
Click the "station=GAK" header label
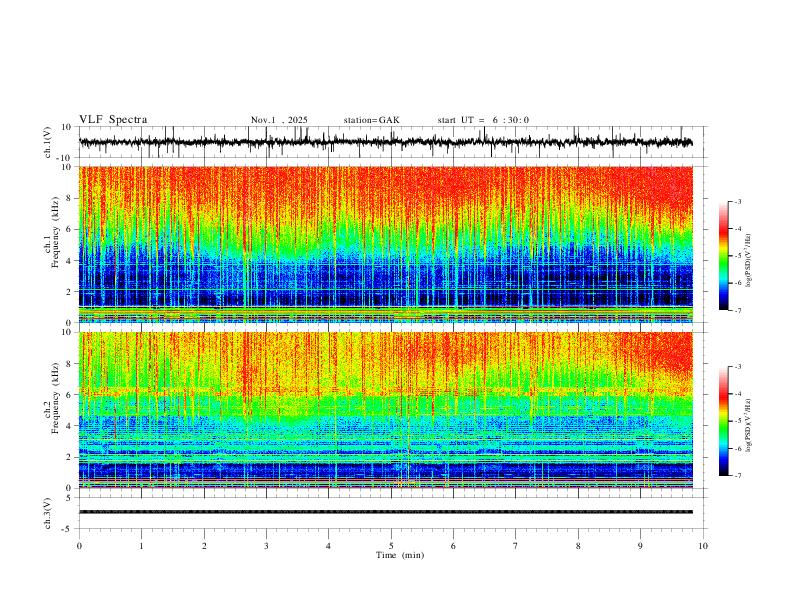click(372, 120)
